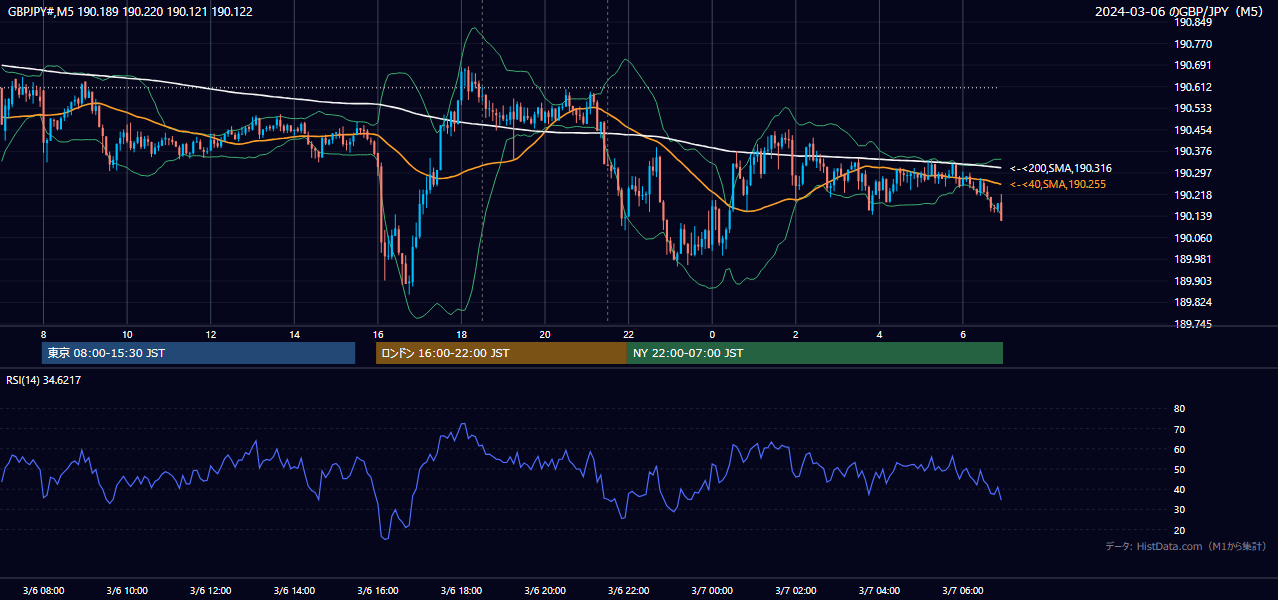This screenshot has height=600, width=1278.
Task: Click the 3/6 20:00 date label
Action: tap(544, 590)
